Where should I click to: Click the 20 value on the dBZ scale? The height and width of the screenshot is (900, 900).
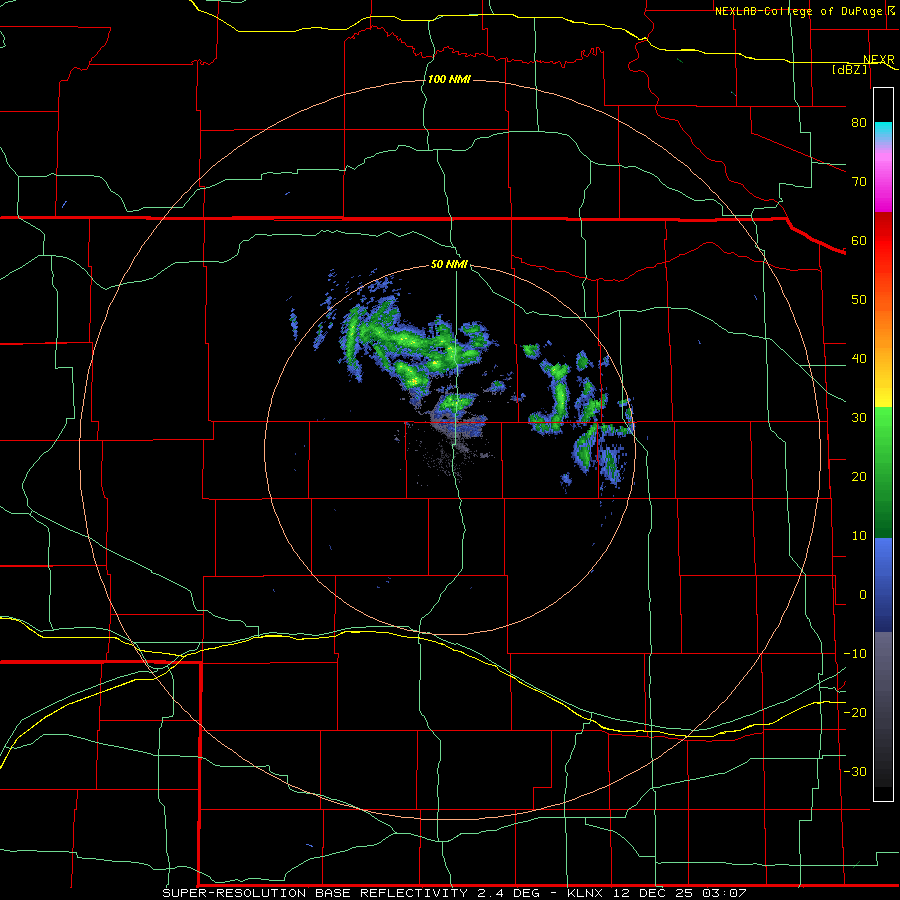coord(859,477)
